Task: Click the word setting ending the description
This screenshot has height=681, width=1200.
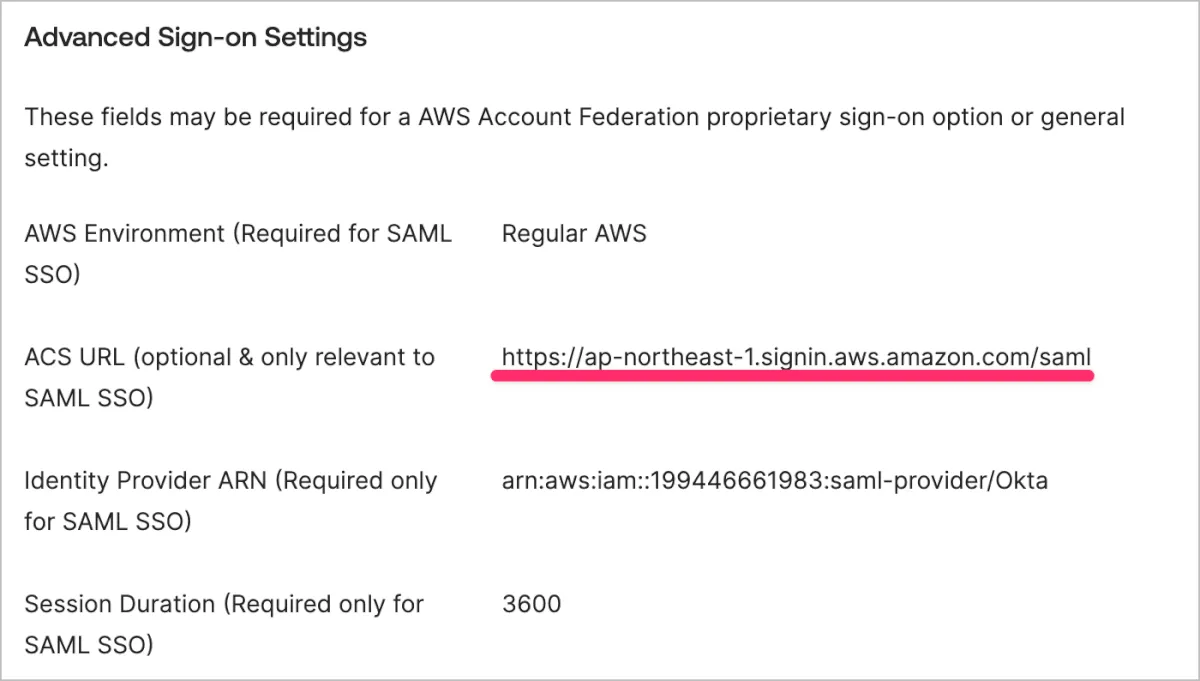Action: [x=65, y=158]
